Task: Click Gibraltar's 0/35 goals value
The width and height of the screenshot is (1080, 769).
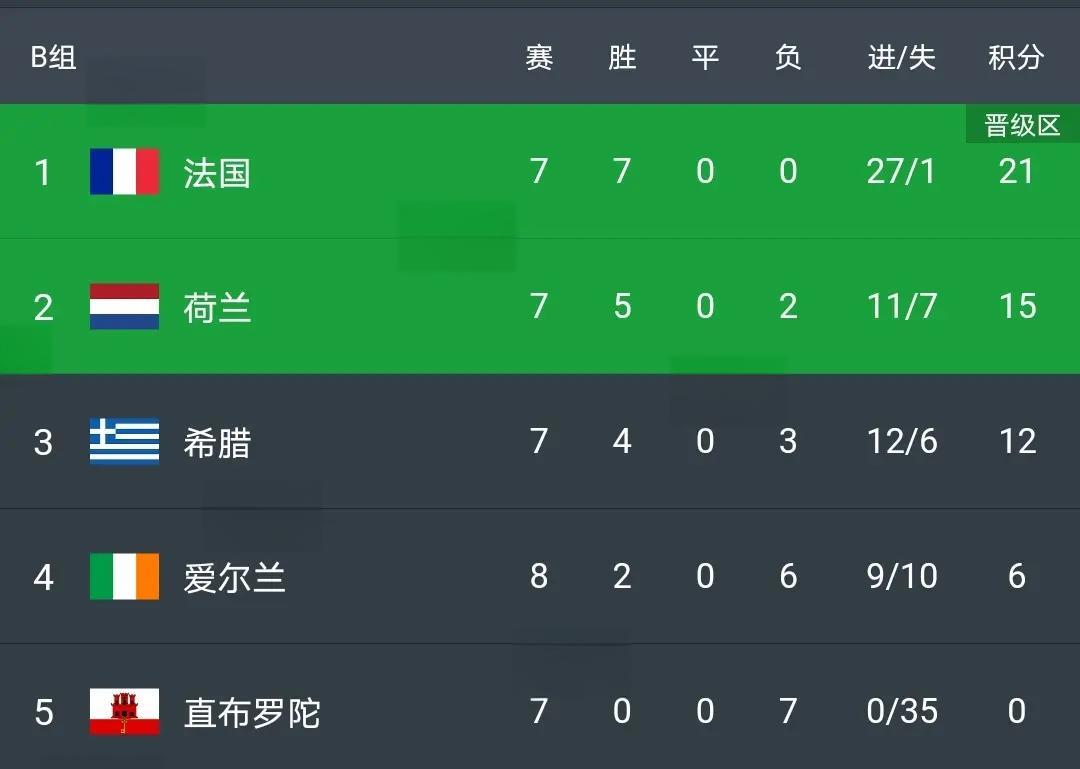Action: point(901,711)
